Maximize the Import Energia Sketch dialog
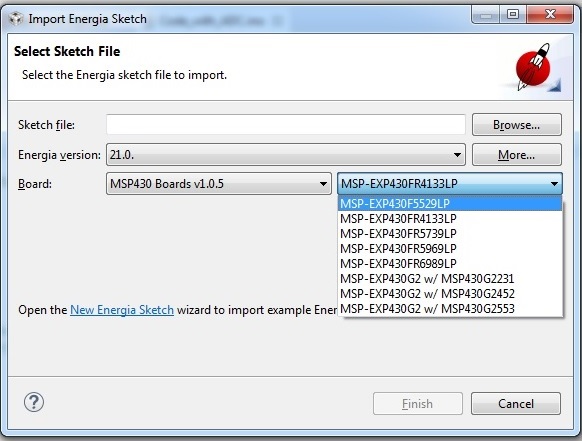 pyautogui.click(x=513, y=15)
